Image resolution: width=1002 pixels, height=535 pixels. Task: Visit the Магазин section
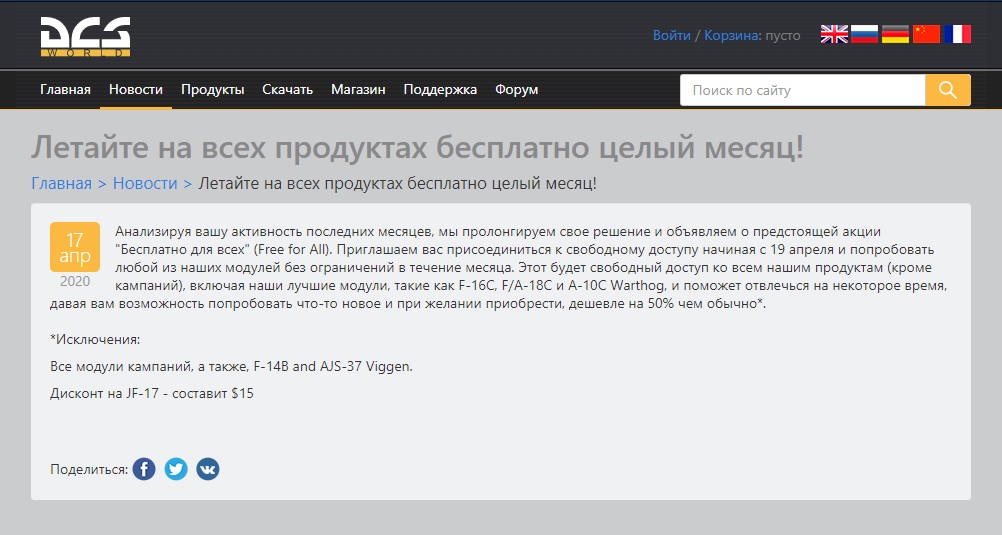click(358, 89)
